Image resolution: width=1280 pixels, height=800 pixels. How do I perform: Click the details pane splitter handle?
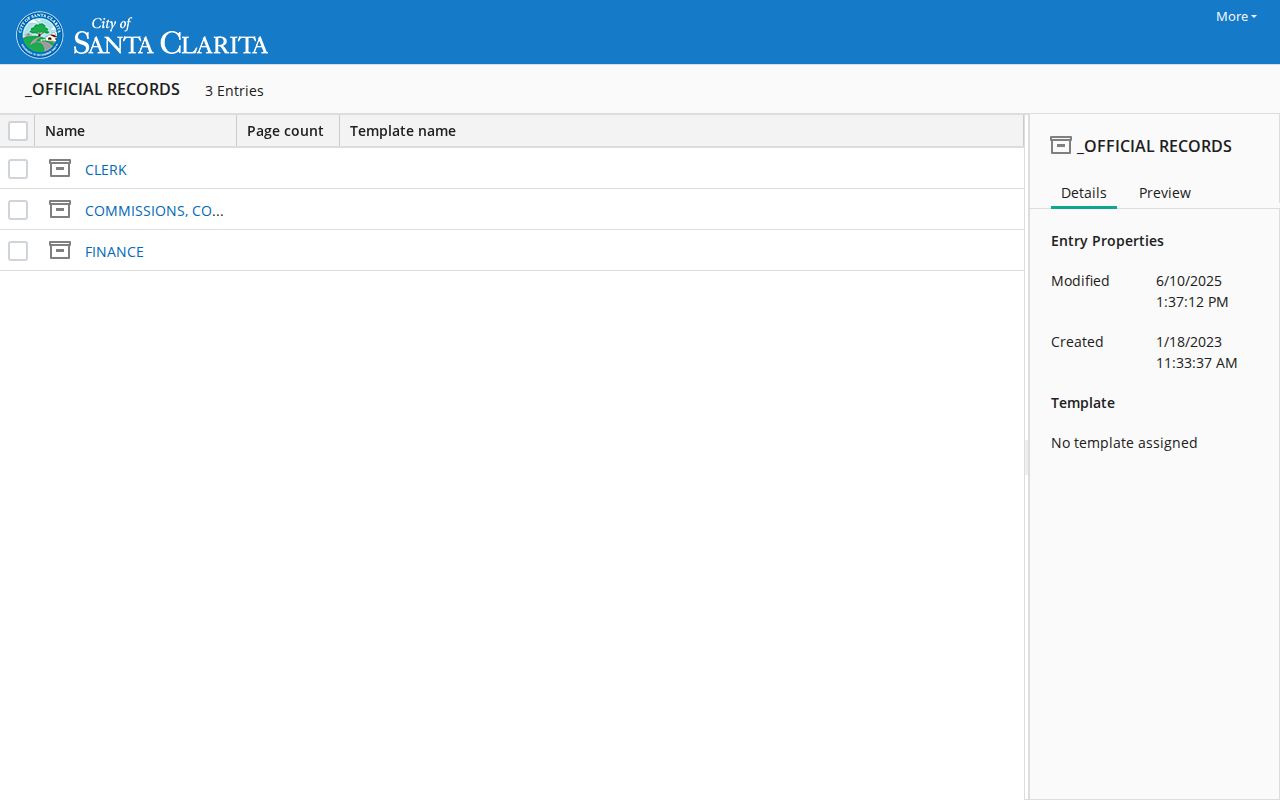coord(1026,456)
